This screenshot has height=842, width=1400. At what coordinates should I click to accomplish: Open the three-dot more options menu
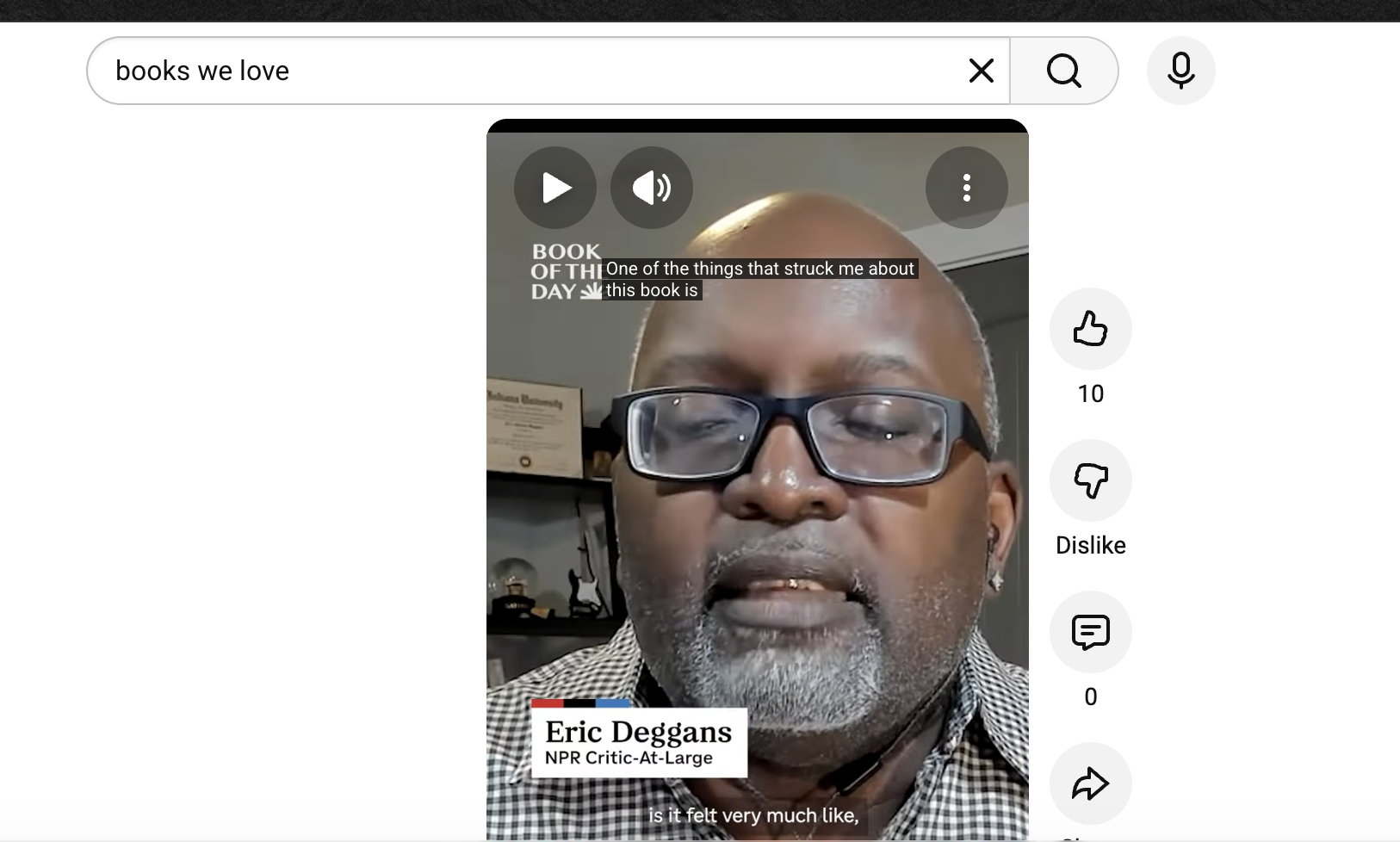click(x=966, y=188)
